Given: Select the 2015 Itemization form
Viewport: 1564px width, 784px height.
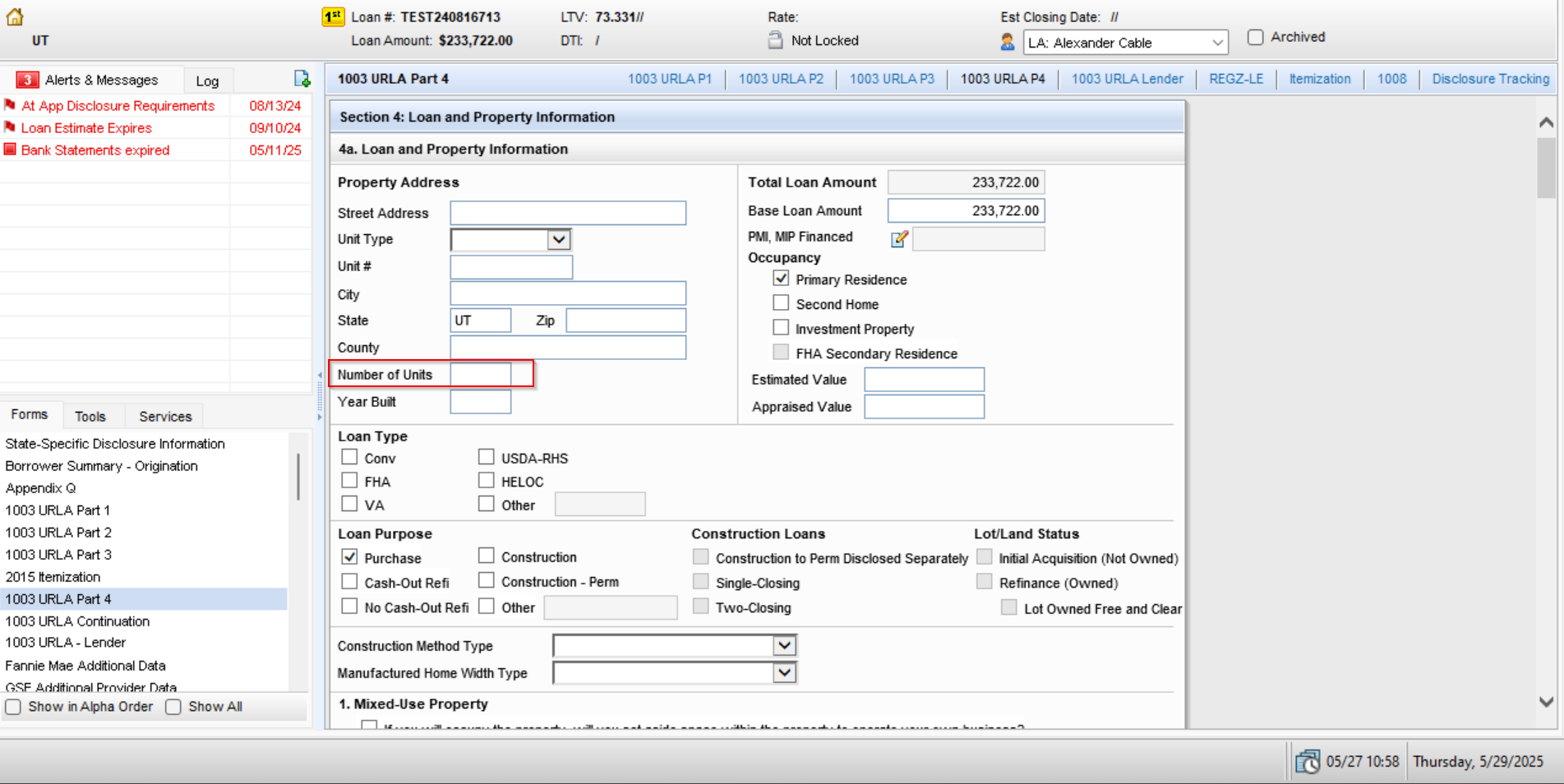Looking at the screenshot, I should [53, 577].
